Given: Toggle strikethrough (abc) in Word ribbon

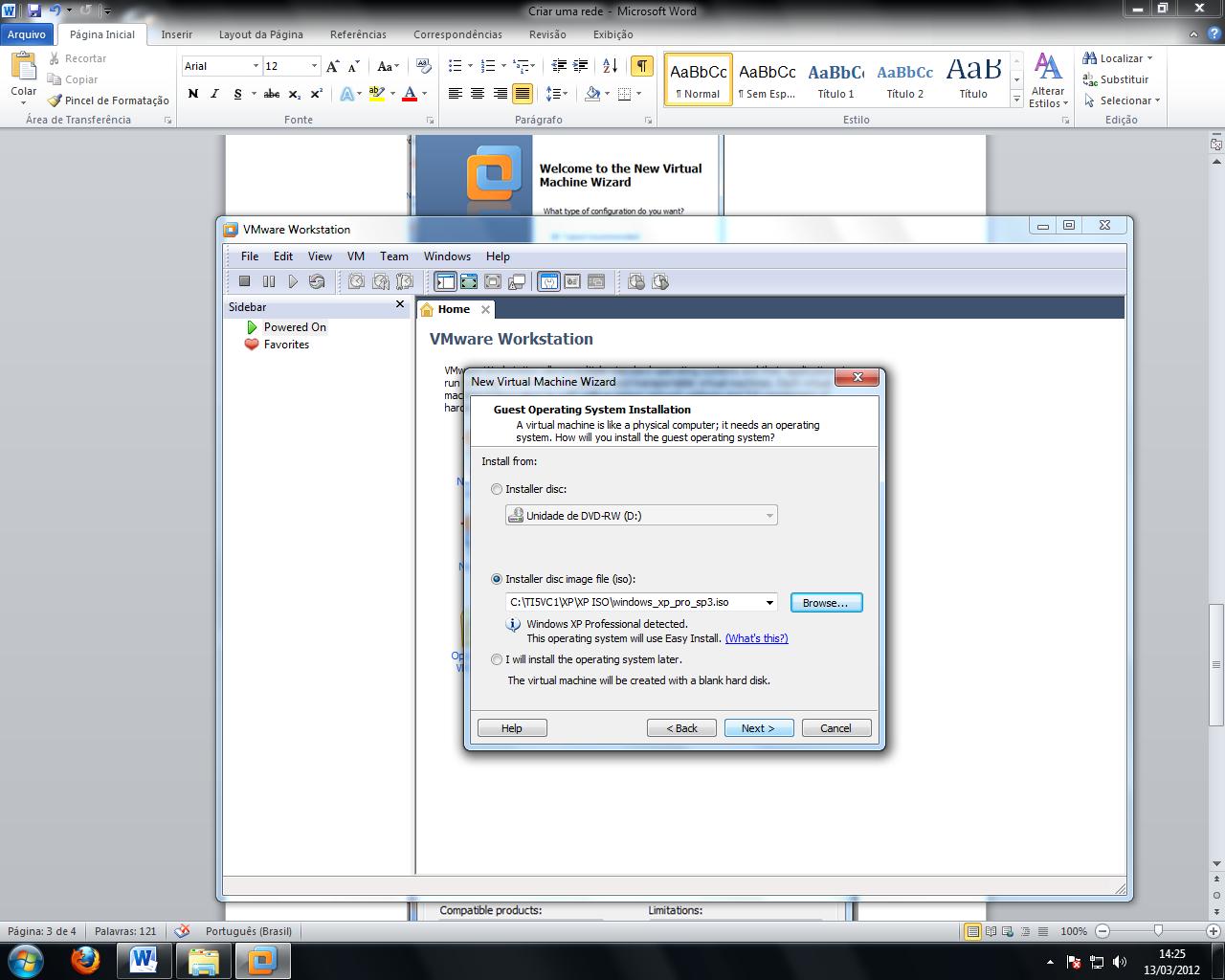Looking at the screenshot, I should [x=272, y=94].
